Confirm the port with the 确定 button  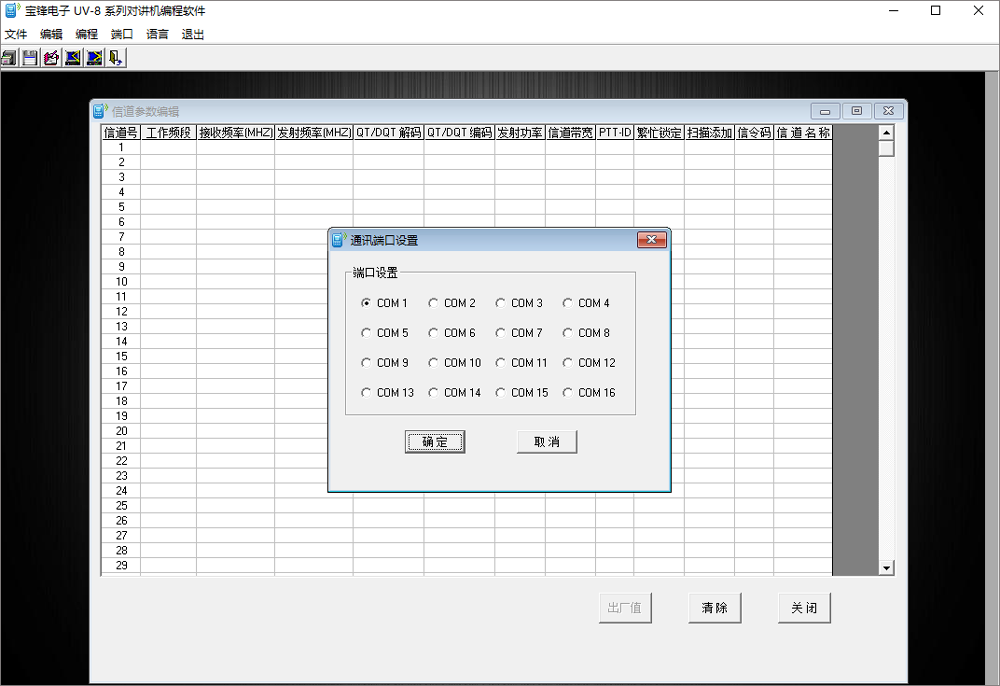pyautogui.click(x=435, y=442)
